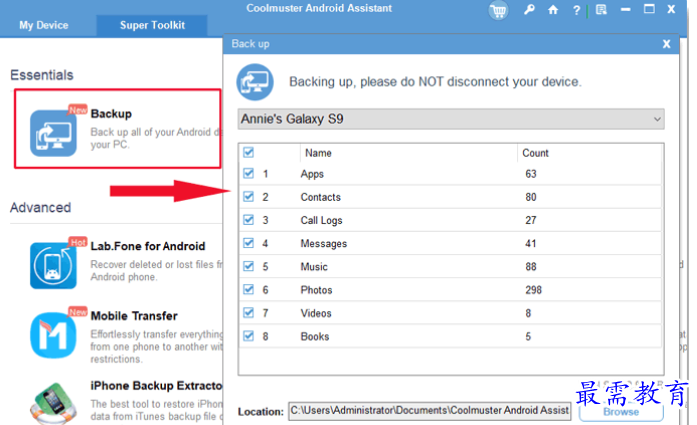The image size is (697, 425).
Task: Close the Back up dialog
Action: pos(666,44)
